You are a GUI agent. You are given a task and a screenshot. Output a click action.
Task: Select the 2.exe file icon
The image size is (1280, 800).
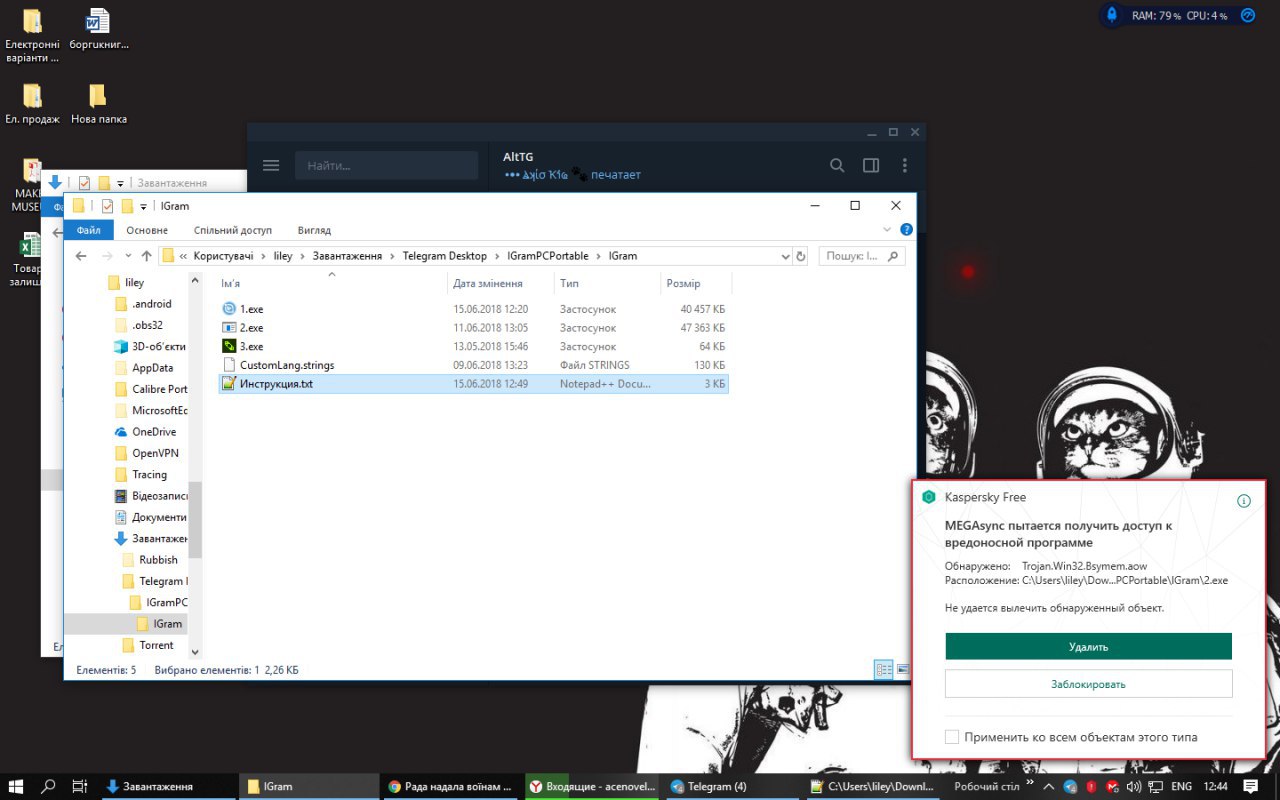pos(228,327)
